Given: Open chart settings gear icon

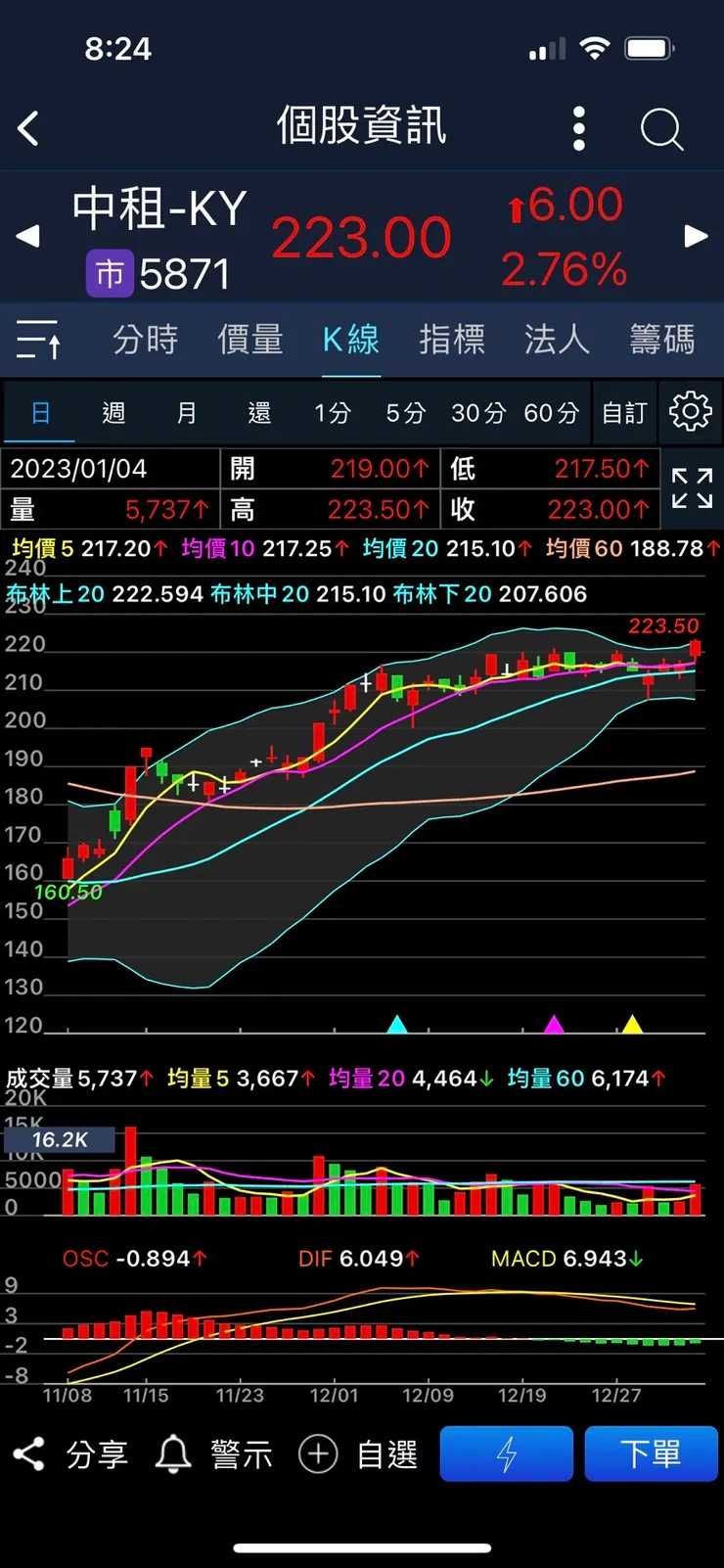Looking at the screenshot, I should tap(690, 411).
